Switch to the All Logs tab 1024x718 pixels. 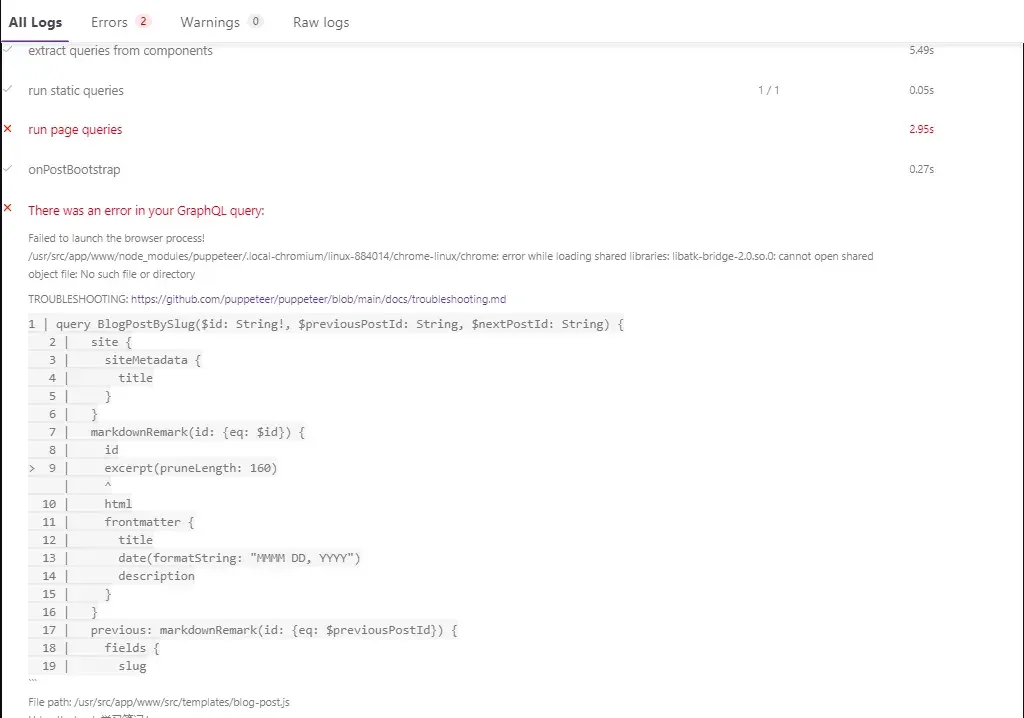(35, 22)
